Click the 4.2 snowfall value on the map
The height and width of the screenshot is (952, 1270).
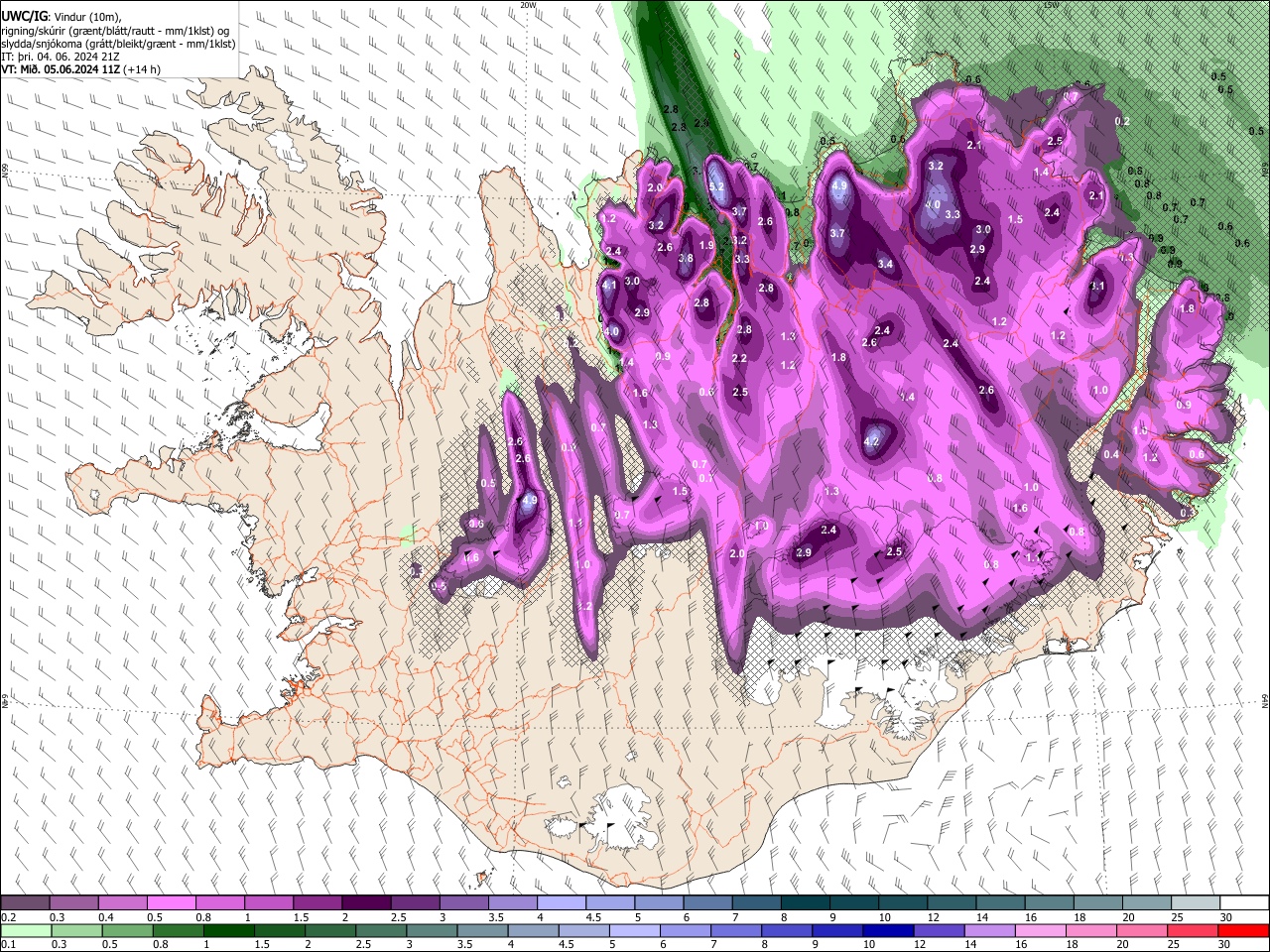(872, 440)
